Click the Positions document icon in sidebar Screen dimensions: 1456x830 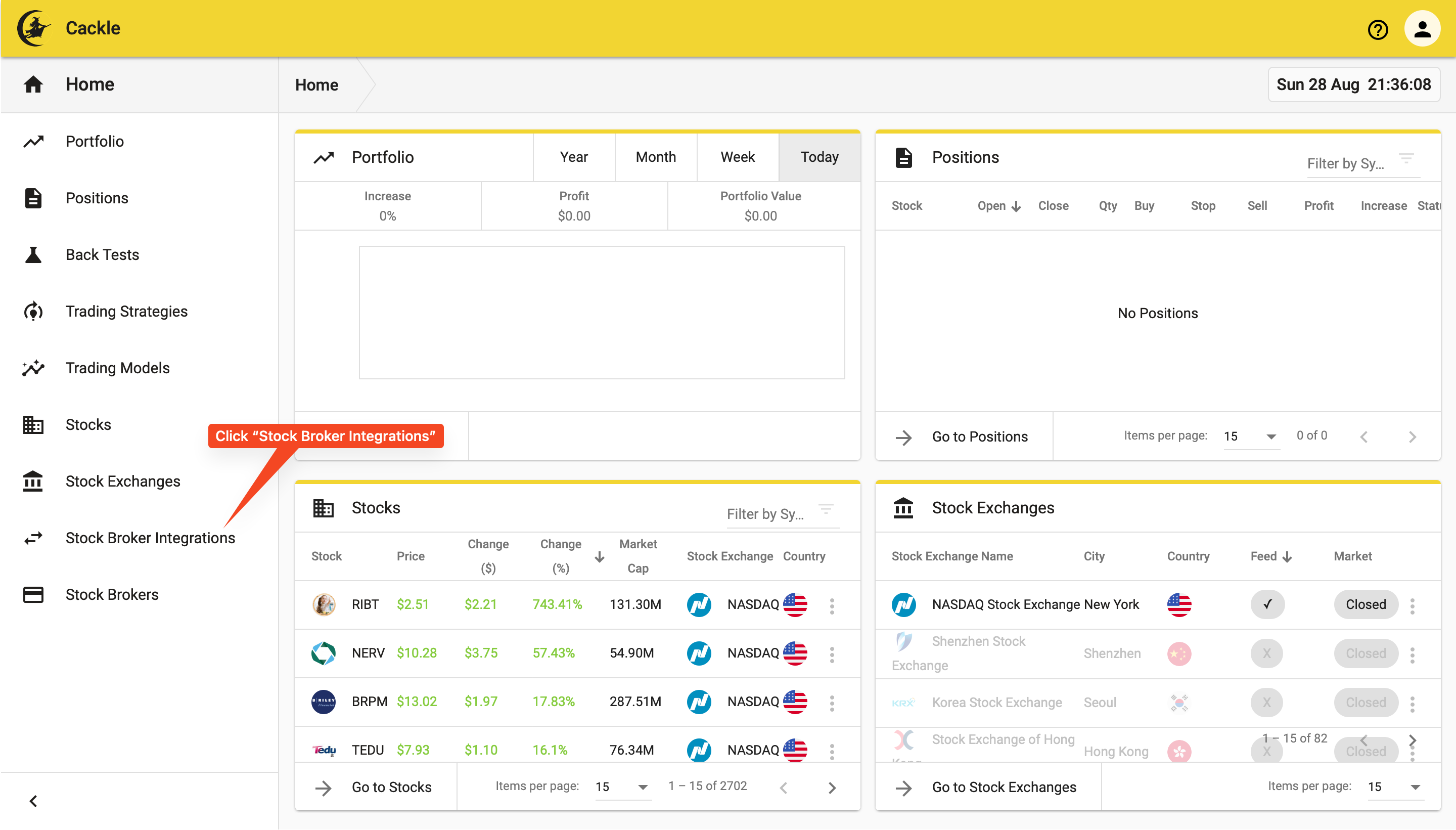click(33, 198)
